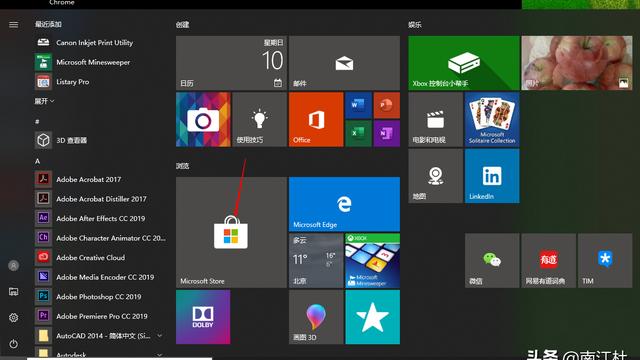The height and width of the screenshot is (360, 640).
Task: Open the WeChat (微信) tile
Action: (x=492, y=261)
